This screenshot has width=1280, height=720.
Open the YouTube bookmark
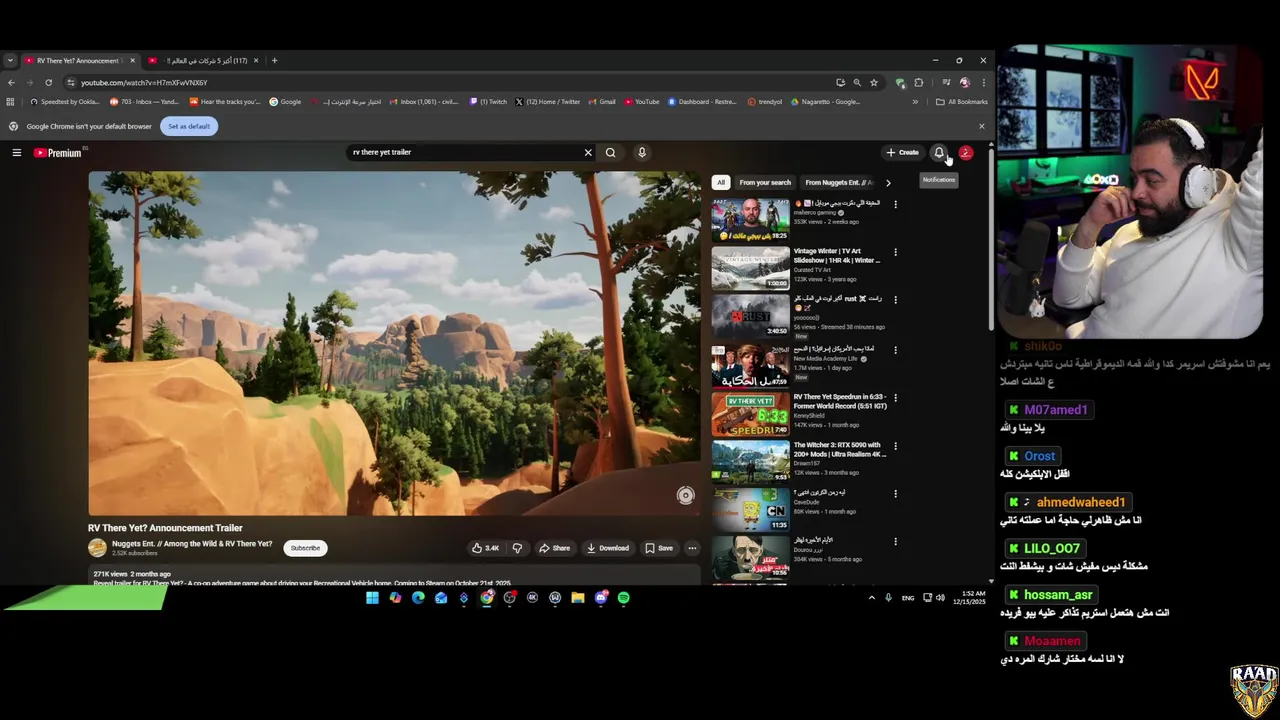[x=642, y=102]
